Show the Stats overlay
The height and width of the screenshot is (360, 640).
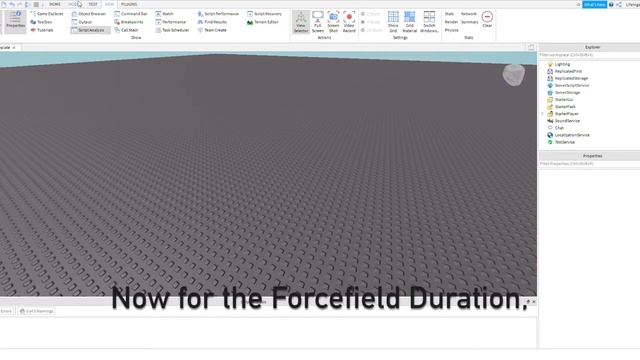click(x=449, y=14)
